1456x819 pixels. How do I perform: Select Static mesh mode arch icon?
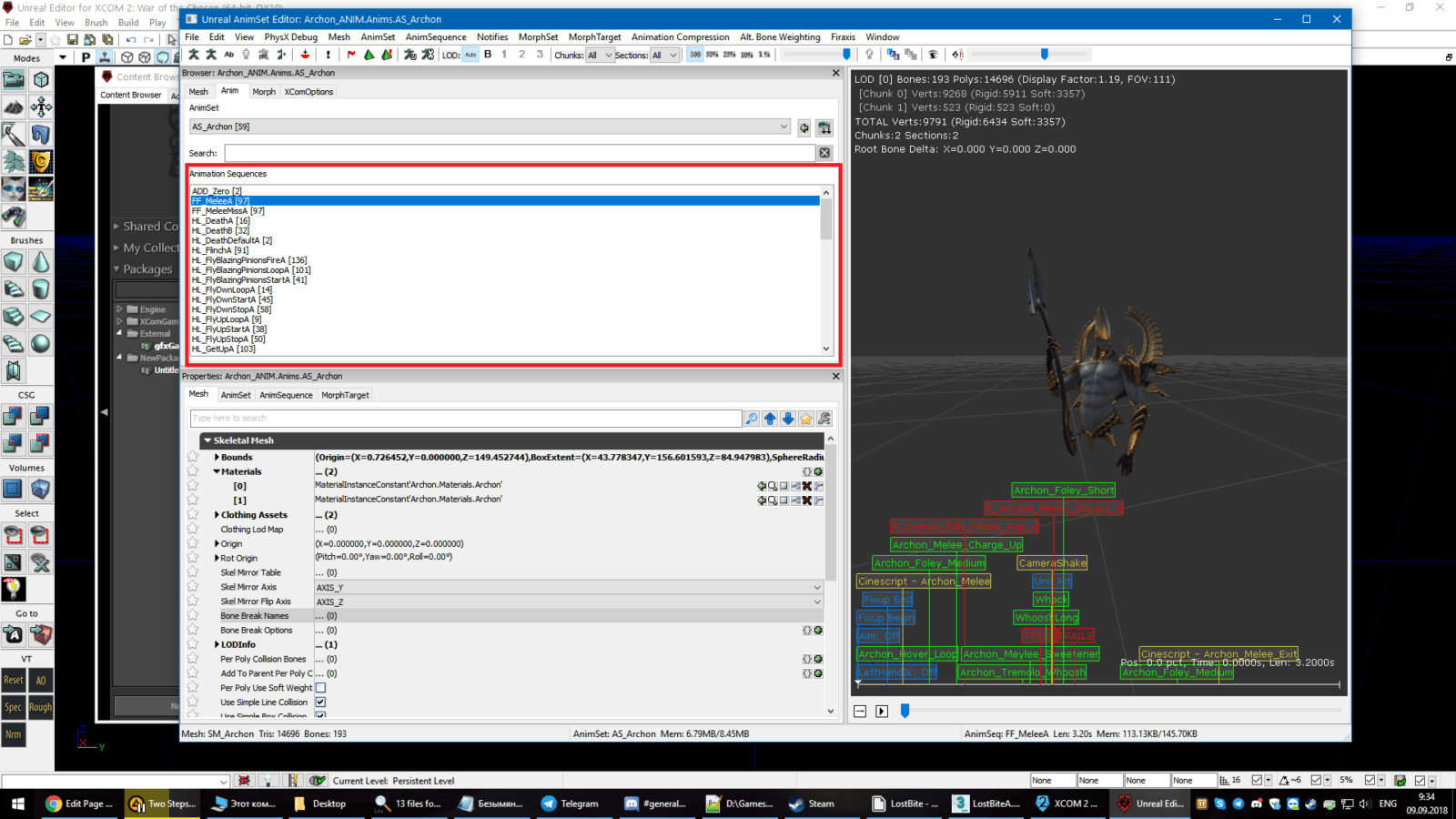(x=41, y=135)
